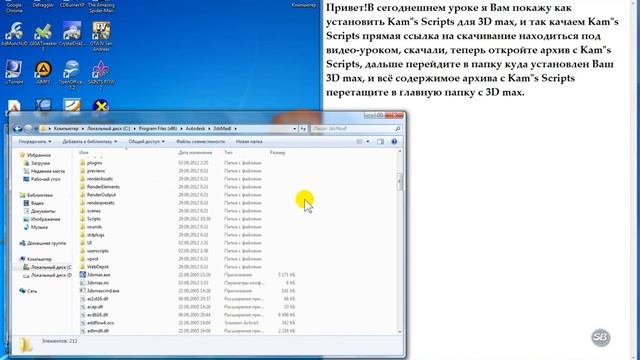Click the scrollbar down arrow in file list
This screenshot has width=640, height=360.
[x=400, y=332]
